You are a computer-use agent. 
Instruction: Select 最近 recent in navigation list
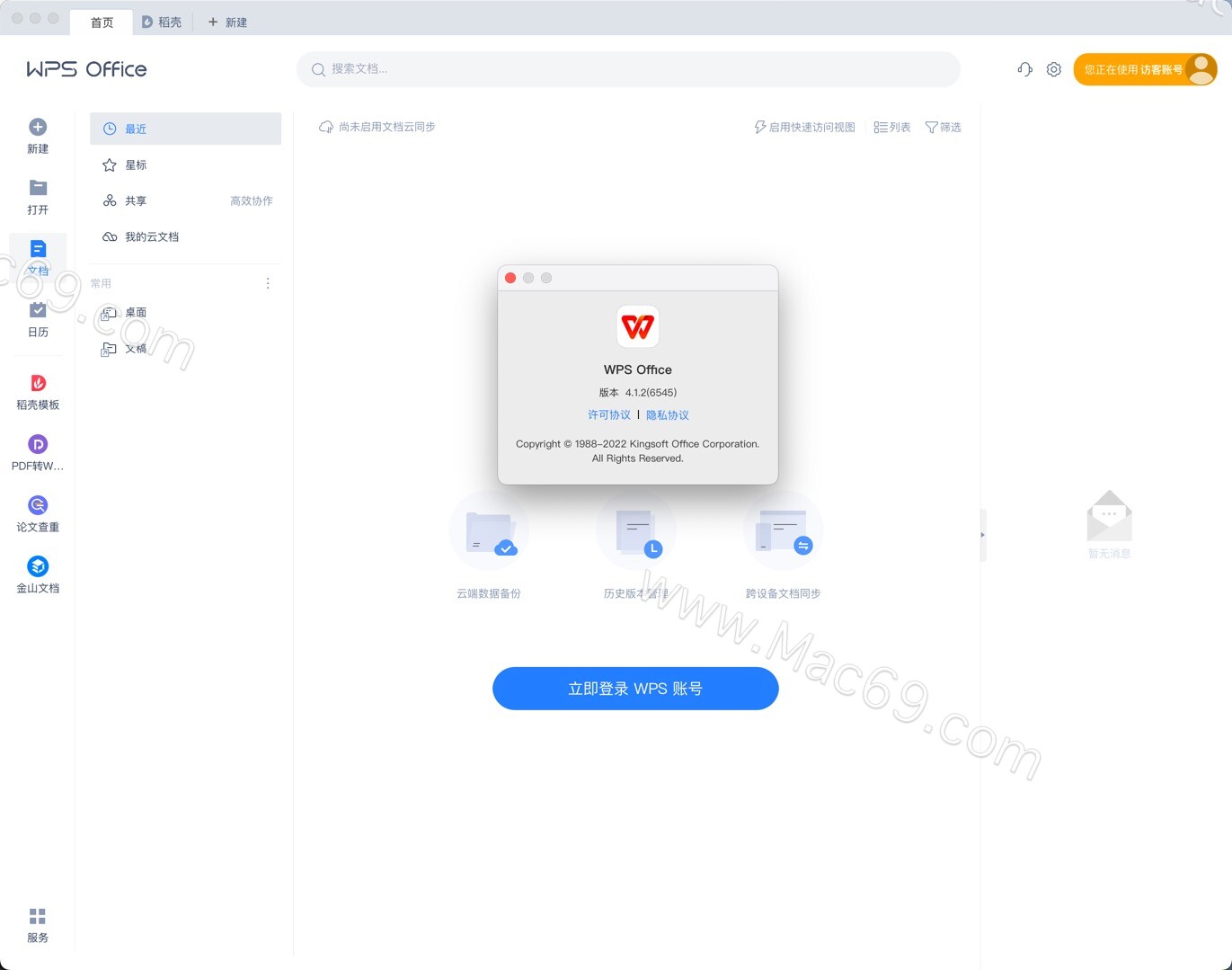point(185,129)
